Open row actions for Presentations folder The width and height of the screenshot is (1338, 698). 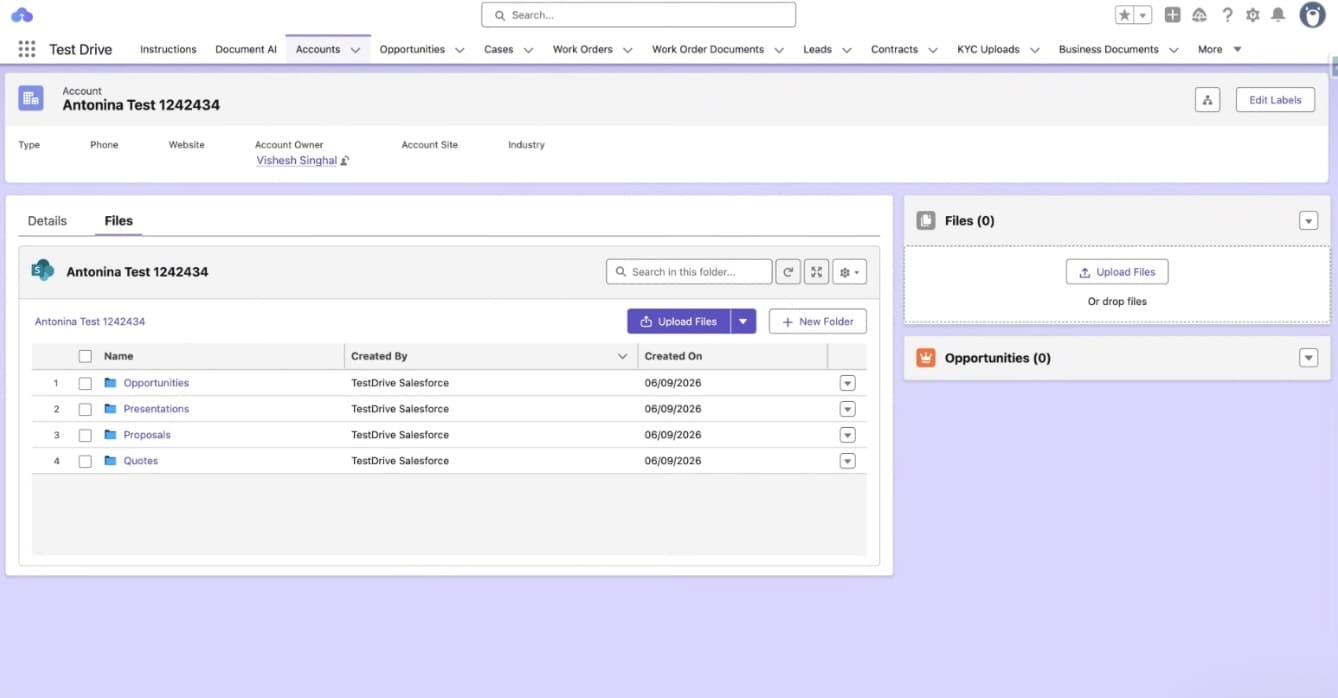[x=848, y=409]
